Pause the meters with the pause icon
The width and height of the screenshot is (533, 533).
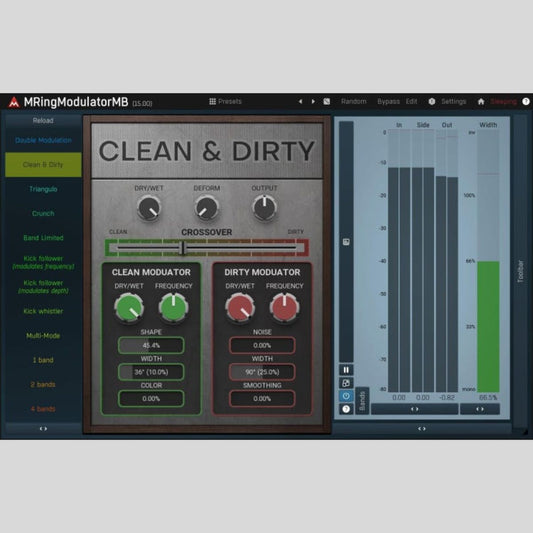(x=346, y=370)
